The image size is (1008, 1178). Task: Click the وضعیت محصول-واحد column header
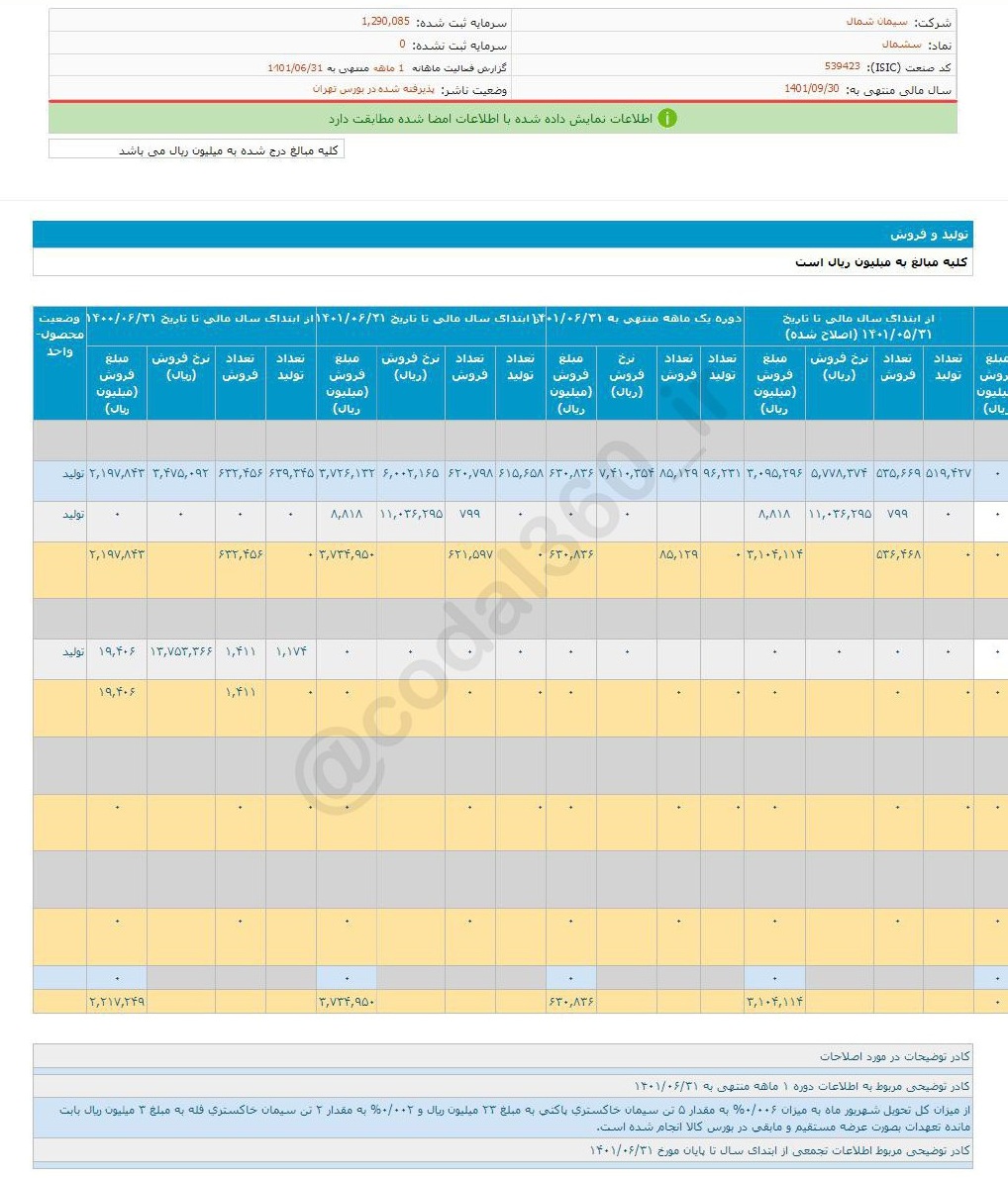click(59, 335)
